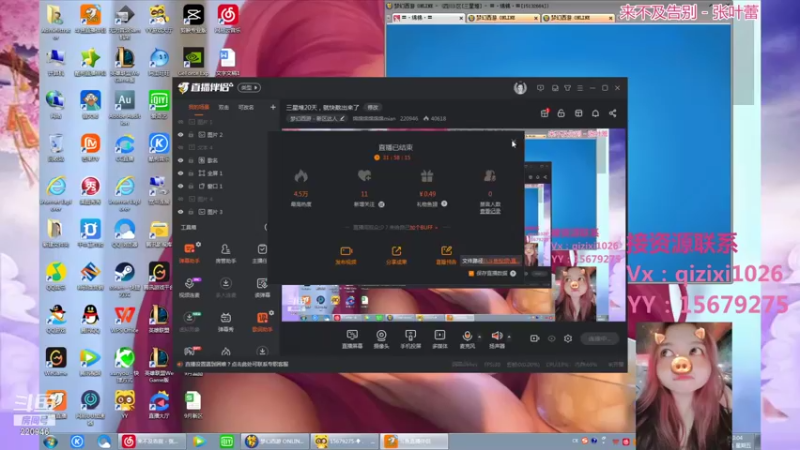Close the 直播已结束 summary dialog

(x=514, y=143)
